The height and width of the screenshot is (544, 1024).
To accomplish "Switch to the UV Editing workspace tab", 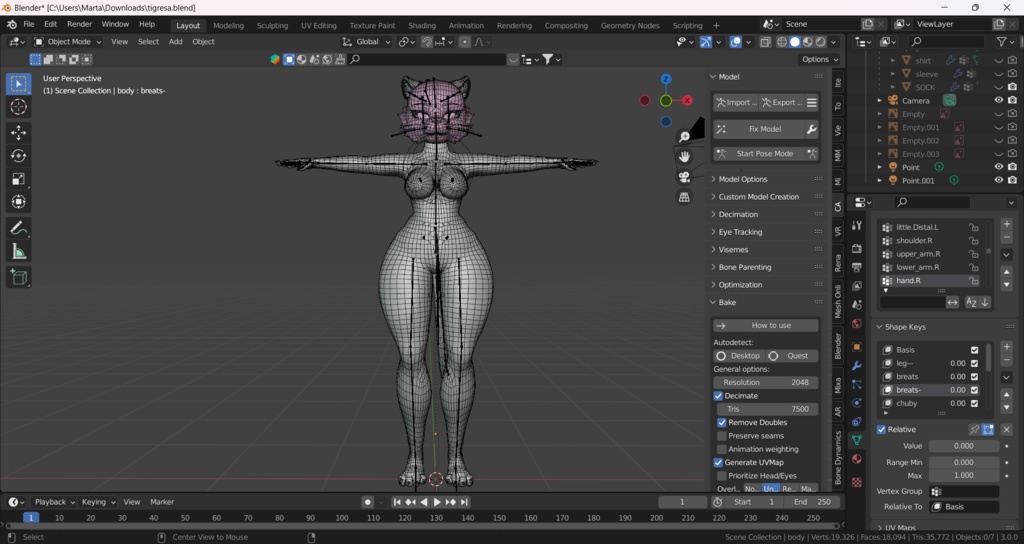I will tap(318, 25).
